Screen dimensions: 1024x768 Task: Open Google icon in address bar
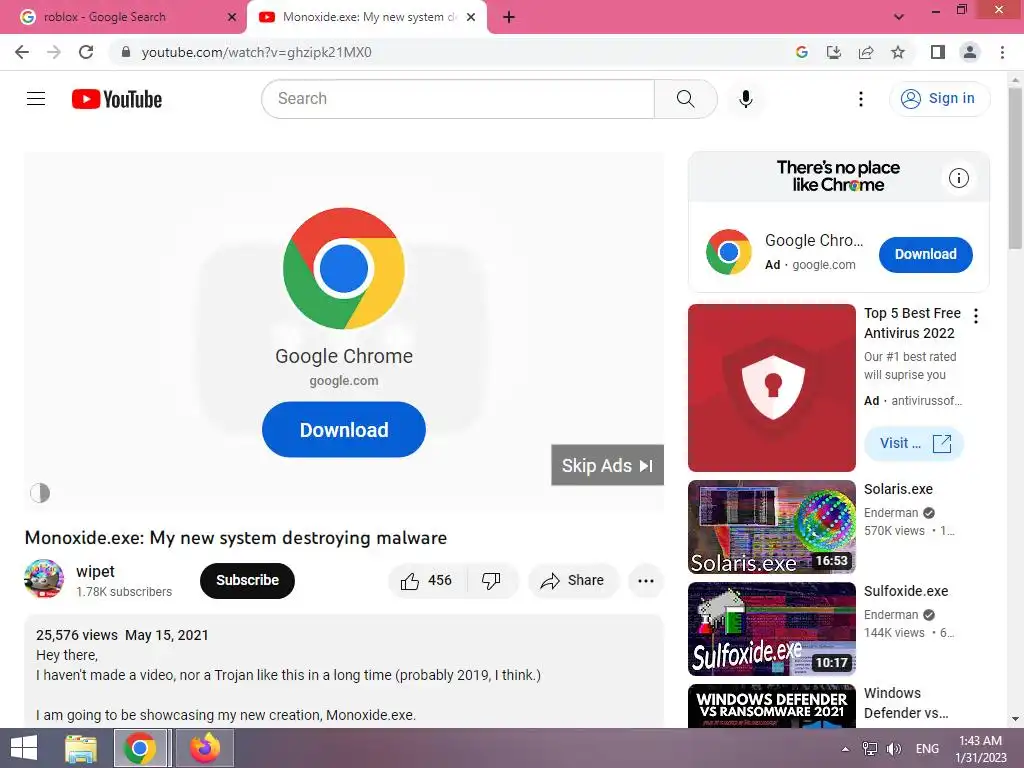click(x=802, y=52)
